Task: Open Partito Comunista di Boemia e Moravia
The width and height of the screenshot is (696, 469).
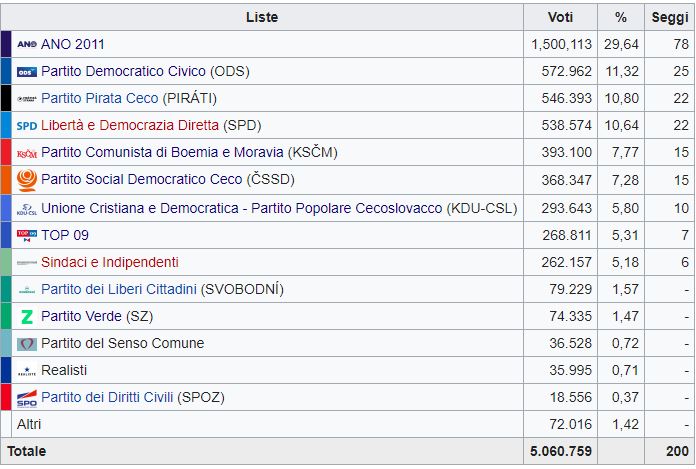Action: pos(162,153)
